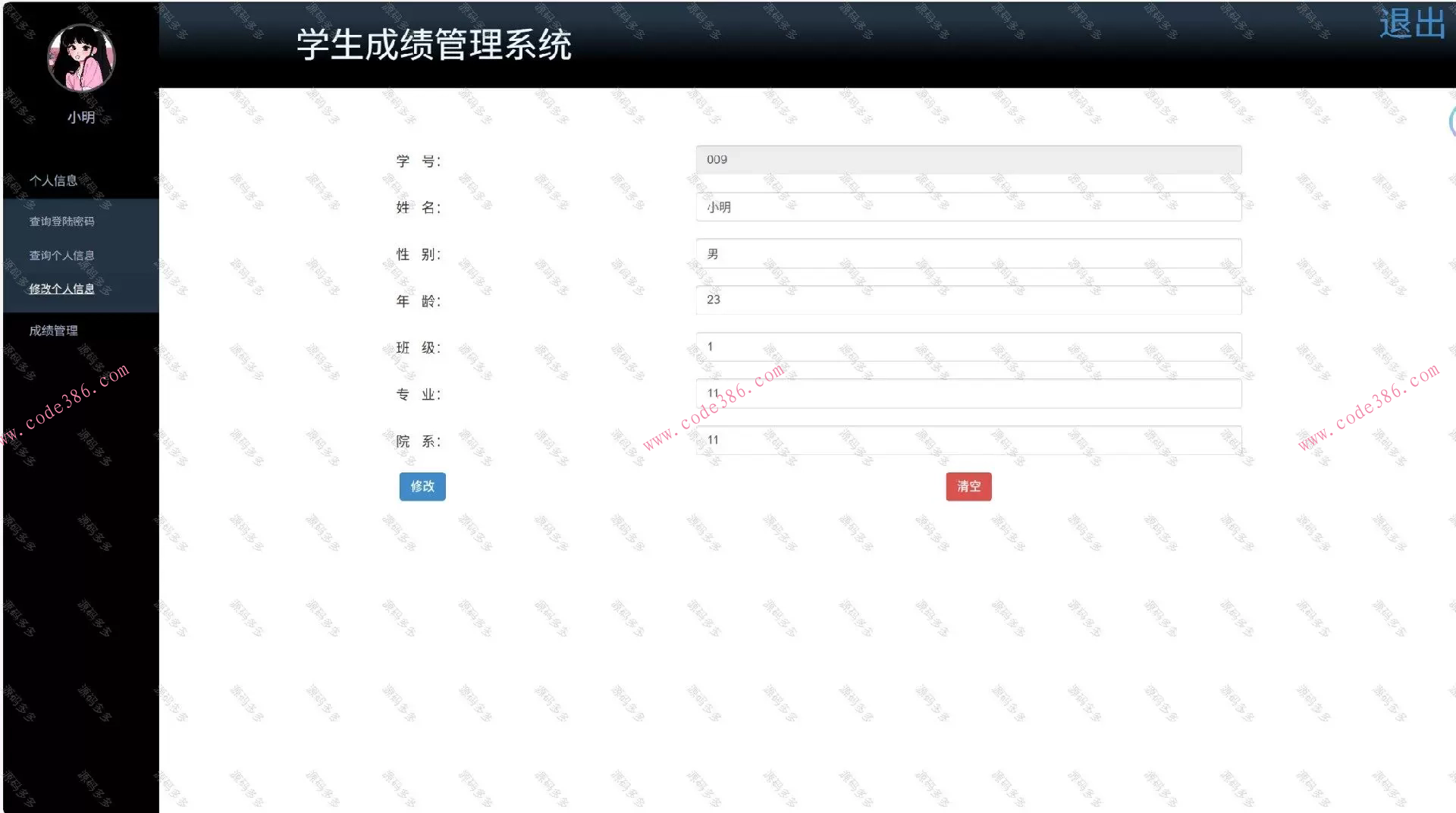Image resolution: width=1456 pixels, height=813 pixels.
Task: Click the 退出 logout link
Action: [x=1411, y=24]
